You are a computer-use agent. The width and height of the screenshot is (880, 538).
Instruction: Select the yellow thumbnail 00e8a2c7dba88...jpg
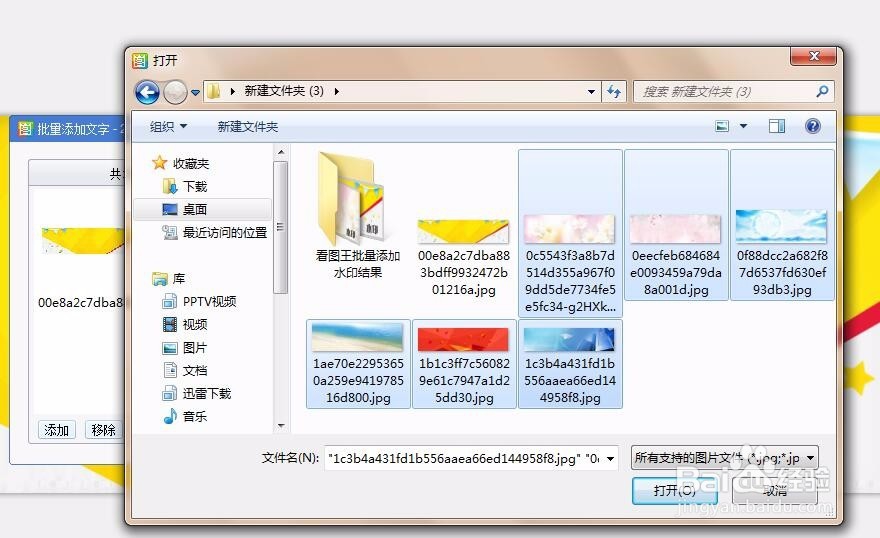click(464, 256)
